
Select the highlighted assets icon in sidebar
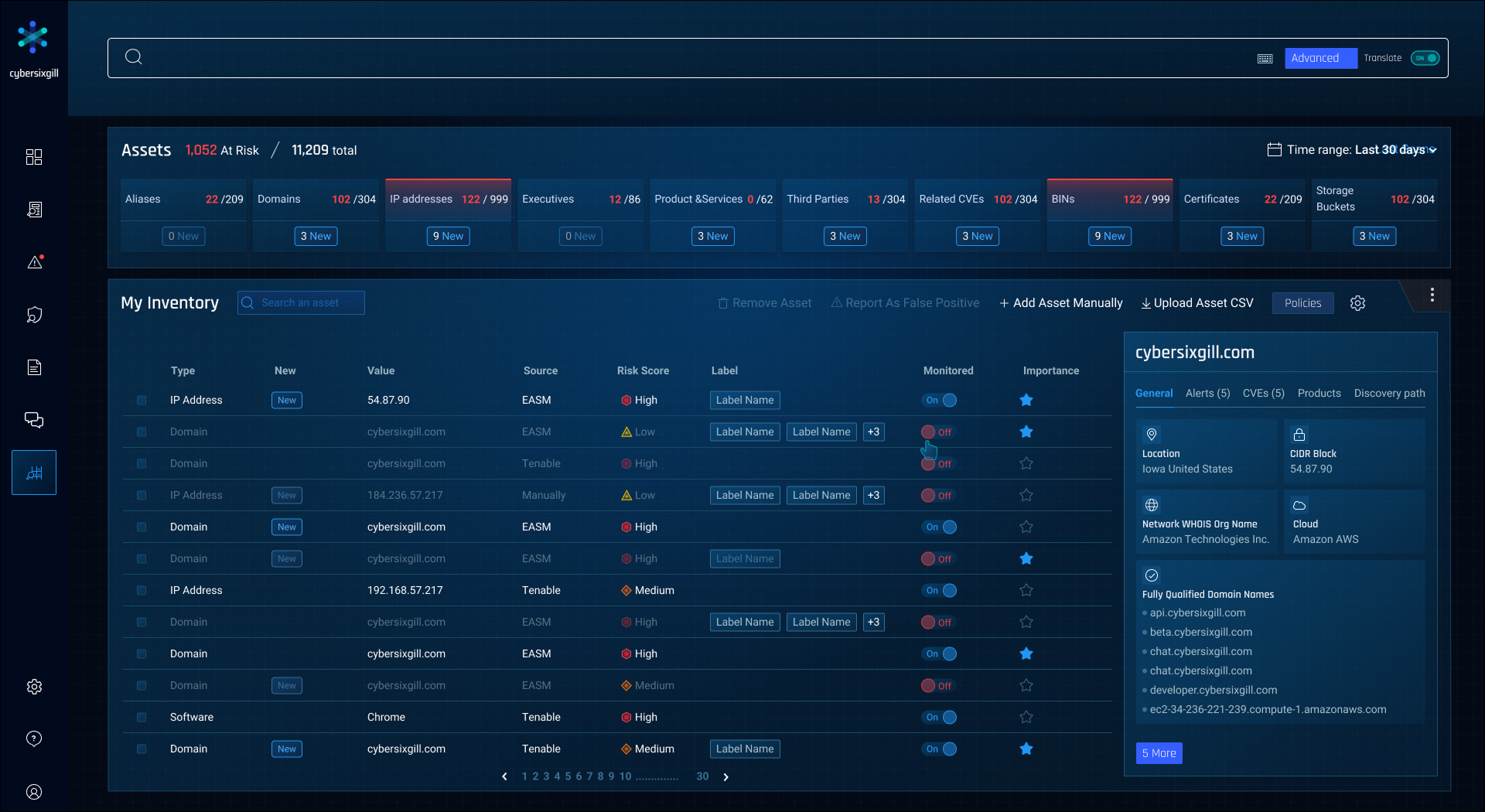pyautogui.click(x=34, y=473)
